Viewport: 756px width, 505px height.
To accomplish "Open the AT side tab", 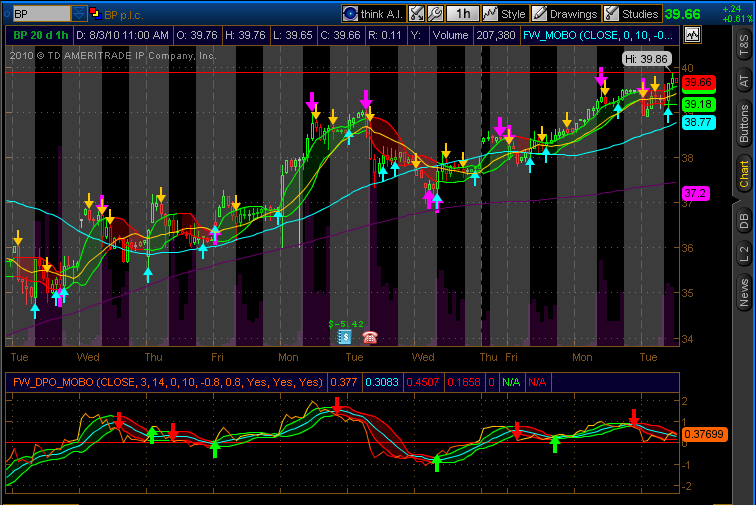I will [x=744, y=81].
